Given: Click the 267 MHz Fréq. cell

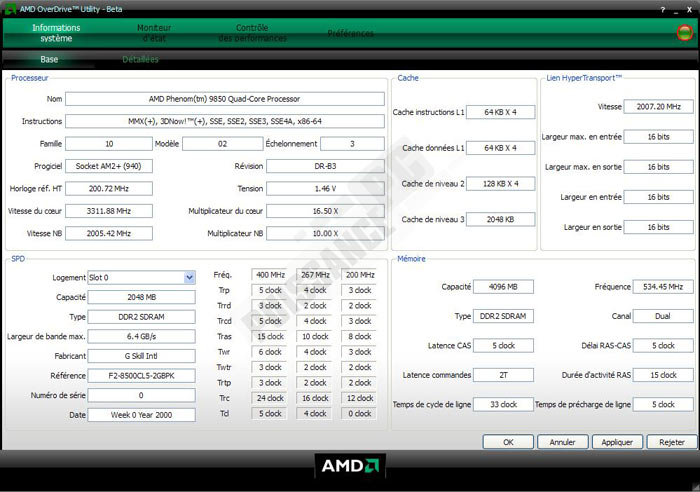Looking at the screenshot, I should (x=315, y=275).
